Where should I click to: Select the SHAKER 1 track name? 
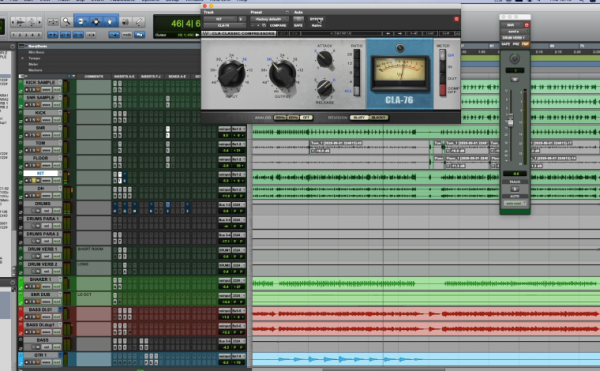click(x=40, y=279)
